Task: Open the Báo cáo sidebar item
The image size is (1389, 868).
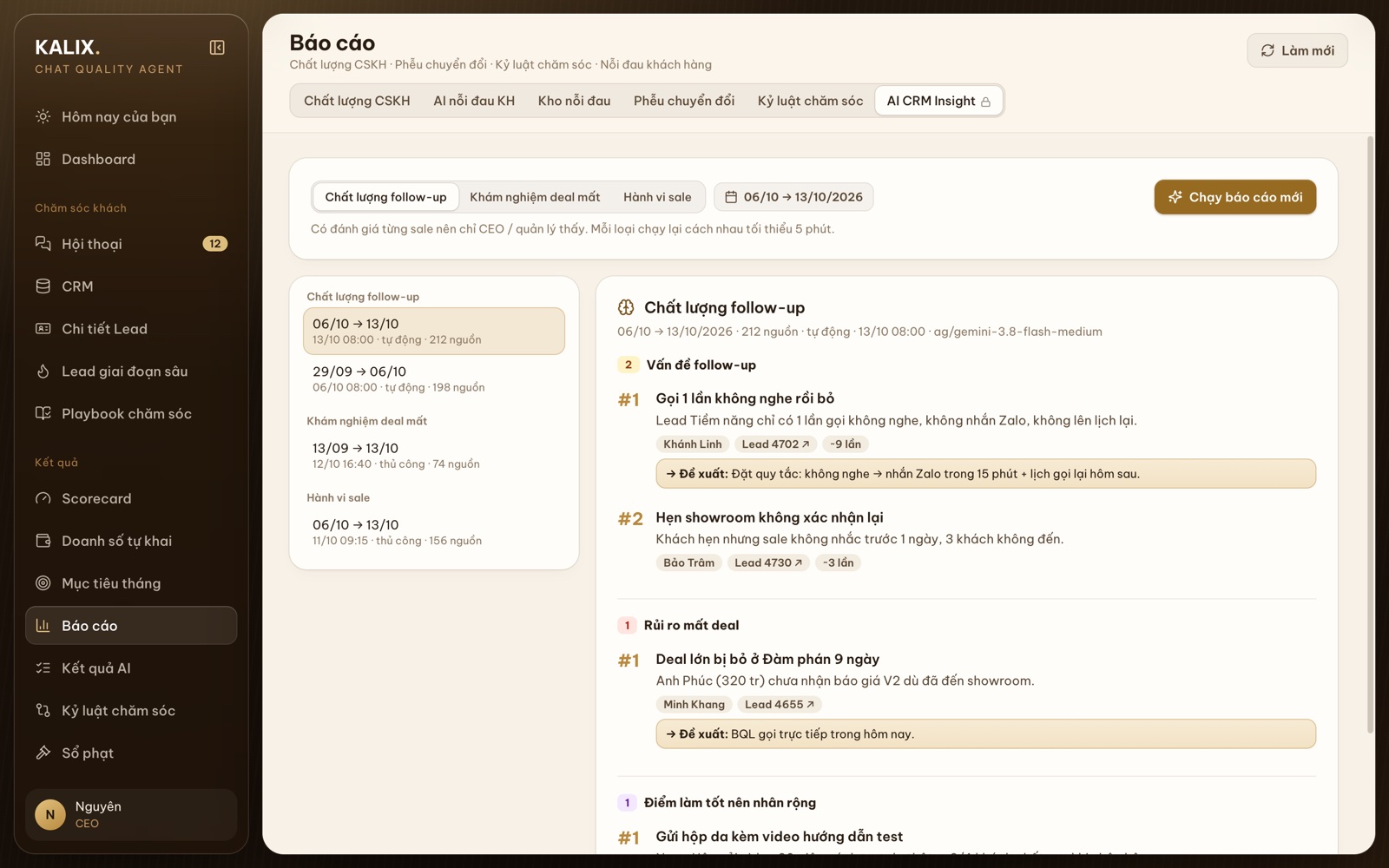Action: coord(131,626)
